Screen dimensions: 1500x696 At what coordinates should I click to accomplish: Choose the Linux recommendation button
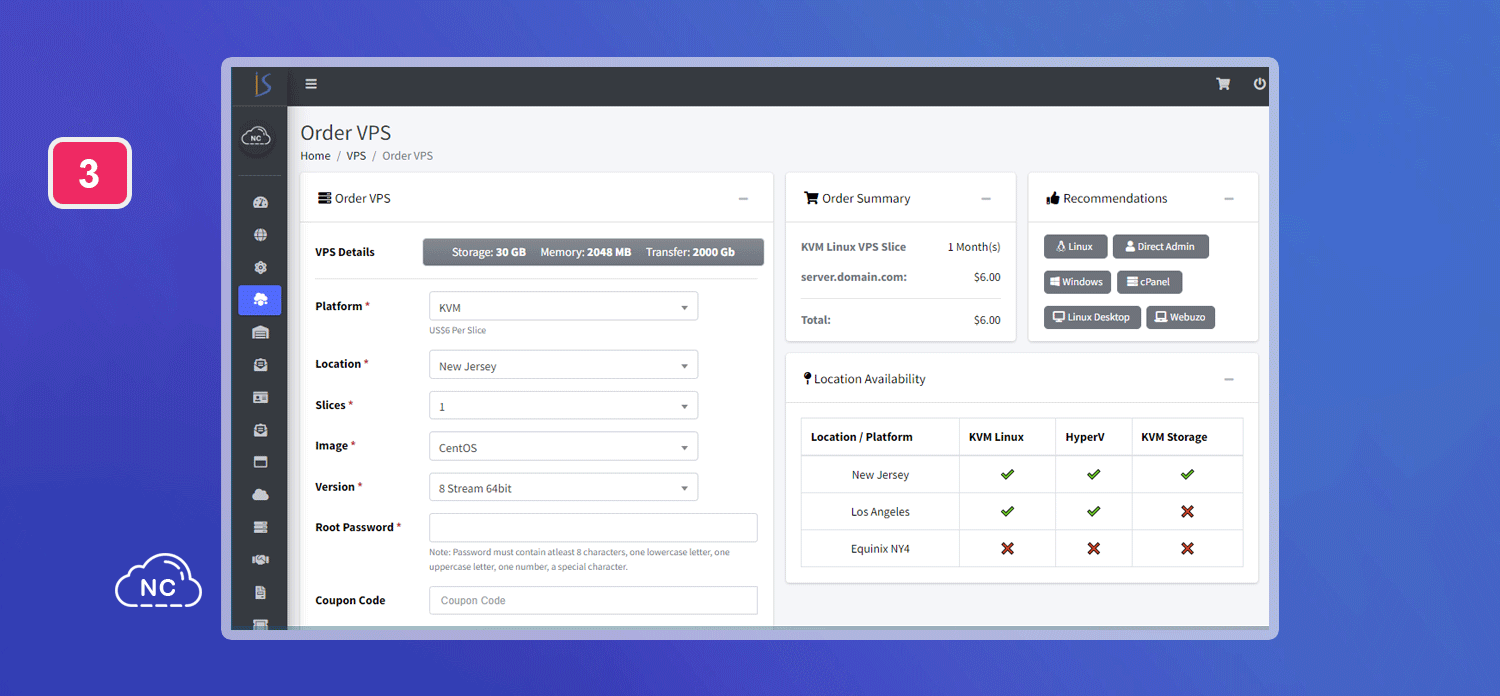pyautogui.click(x=1075, y=247)
